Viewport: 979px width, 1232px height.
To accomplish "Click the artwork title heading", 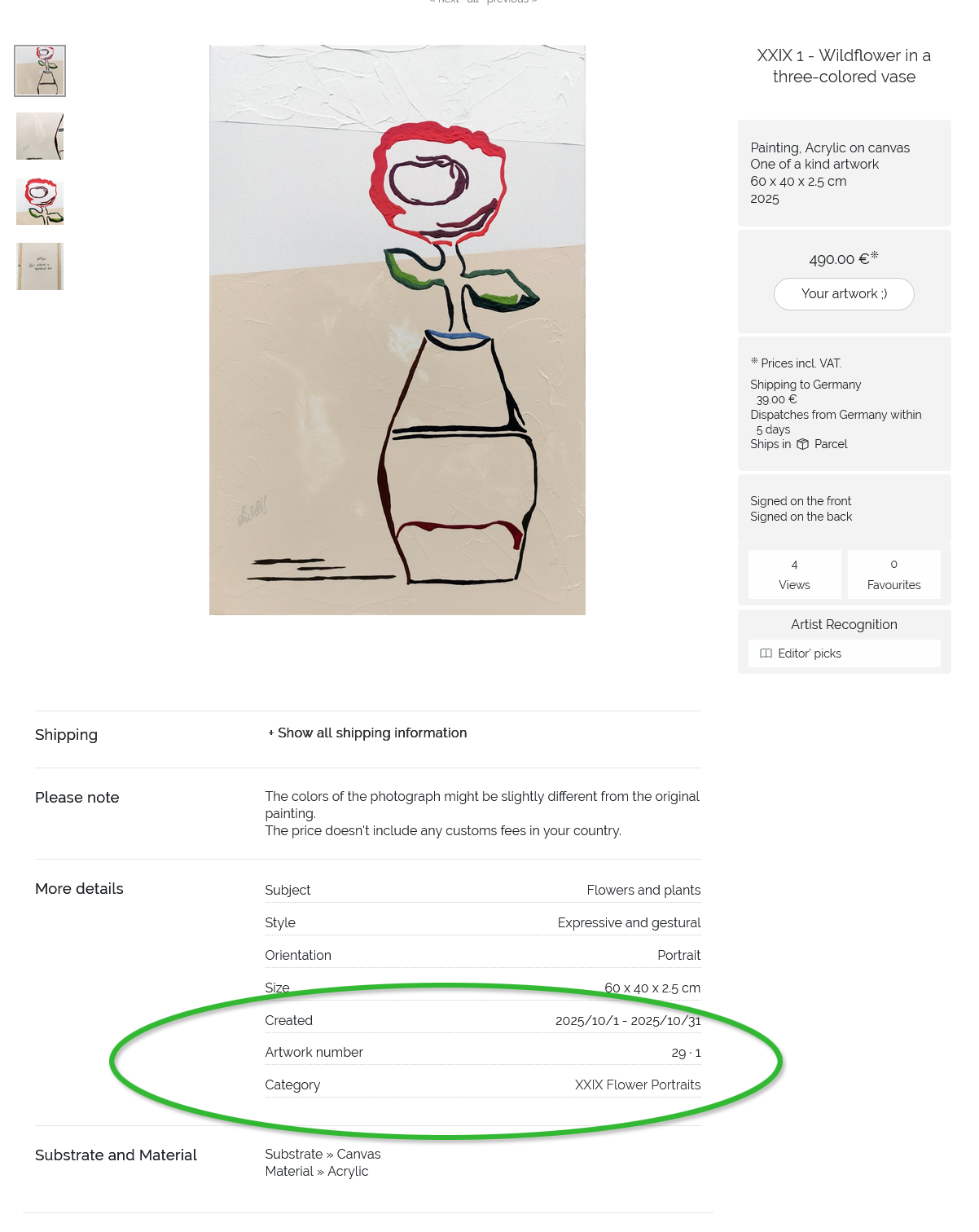I will pyautogui.click(x=844, y=66).
